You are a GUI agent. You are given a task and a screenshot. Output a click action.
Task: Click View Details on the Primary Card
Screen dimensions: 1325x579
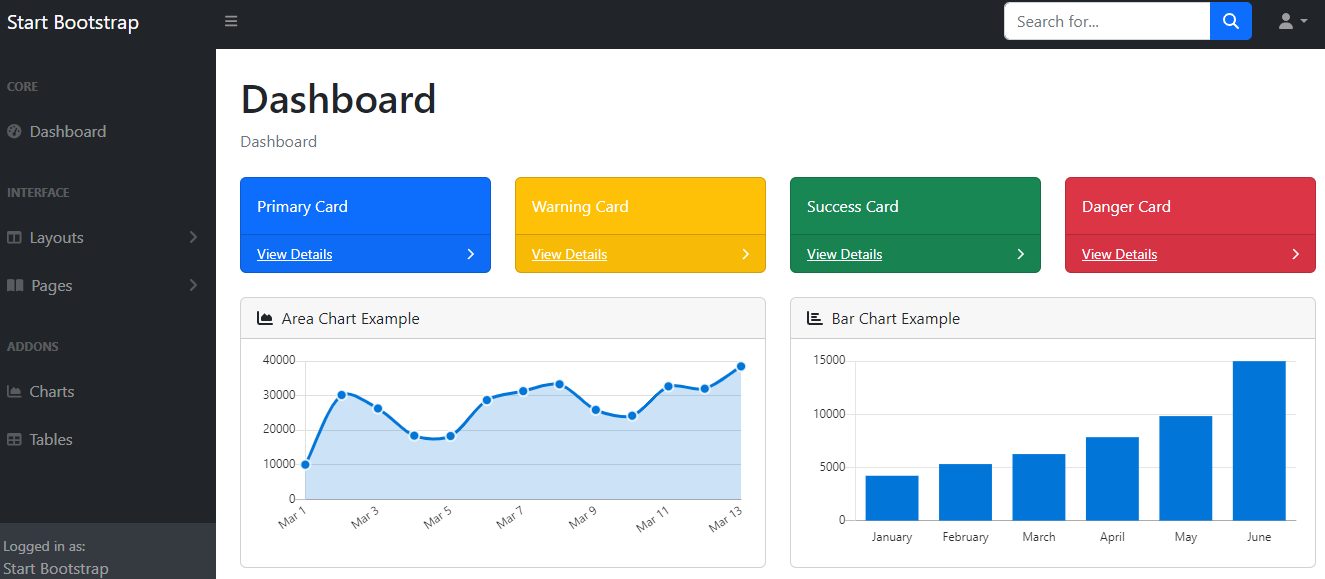coord(294,254)
